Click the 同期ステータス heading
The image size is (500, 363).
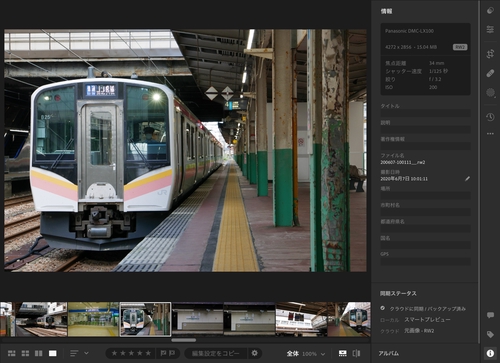click(398, 293)
